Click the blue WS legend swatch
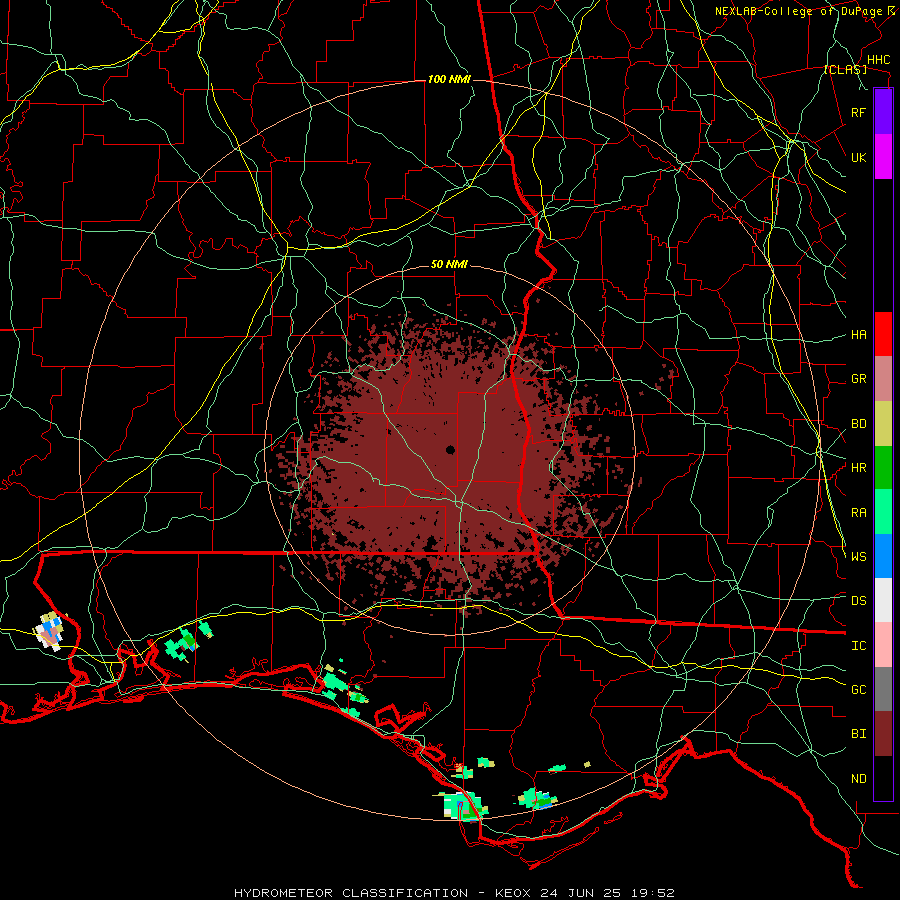The image size is (900, 900). (883, 556)
